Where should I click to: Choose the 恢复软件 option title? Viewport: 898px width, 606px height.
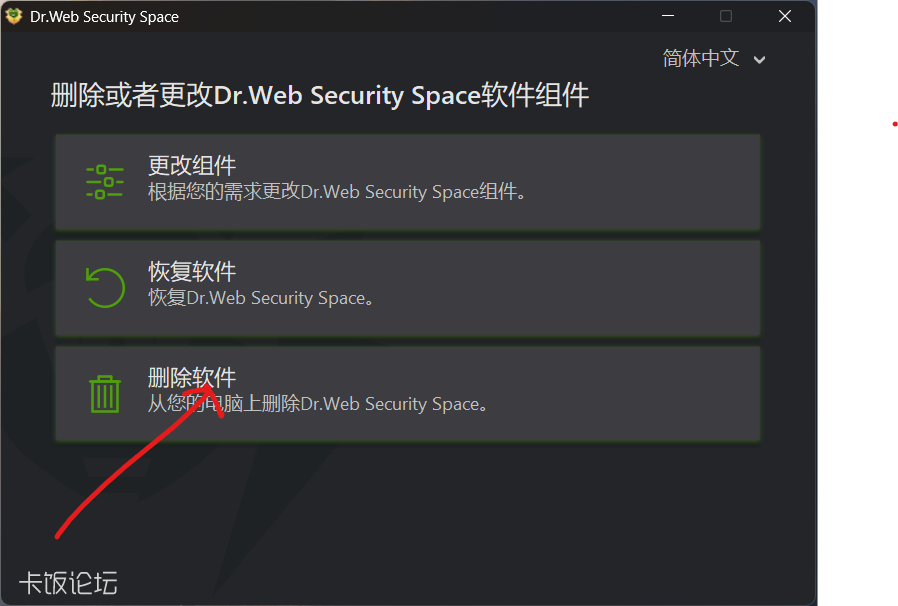point(192,272)
